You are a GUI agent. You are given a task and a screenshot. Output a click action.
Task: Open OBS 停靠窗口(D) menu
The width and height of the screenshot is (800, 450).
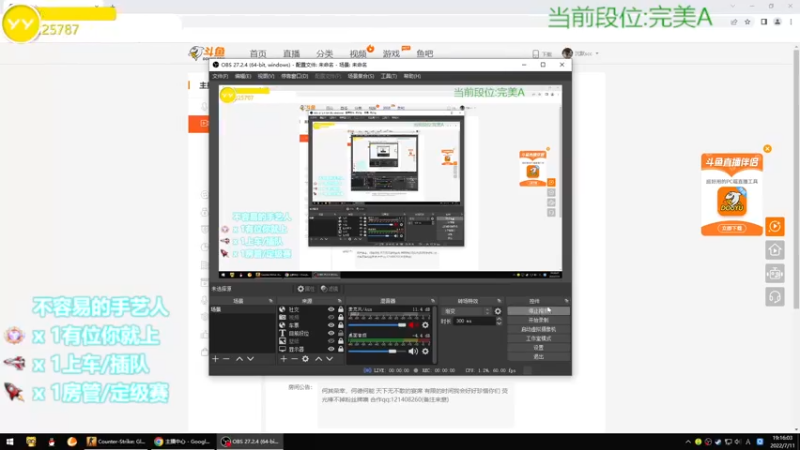(294, 76)
